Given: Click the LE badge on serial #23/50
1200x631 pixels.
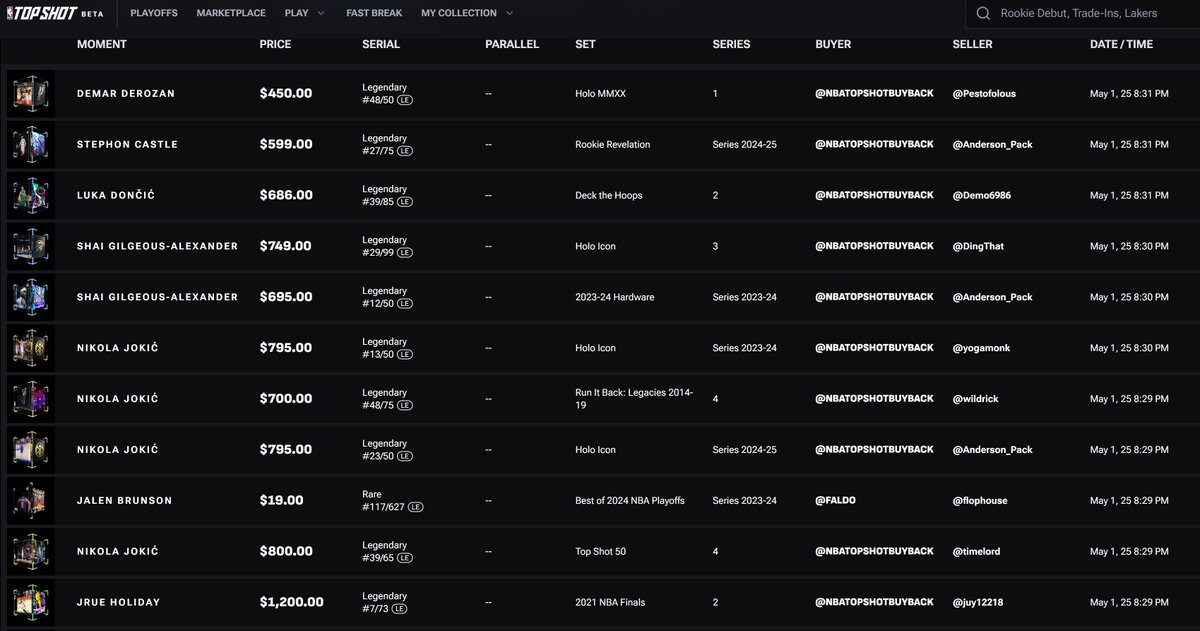Looking at the screenshot, I should (x=405, y=456).
